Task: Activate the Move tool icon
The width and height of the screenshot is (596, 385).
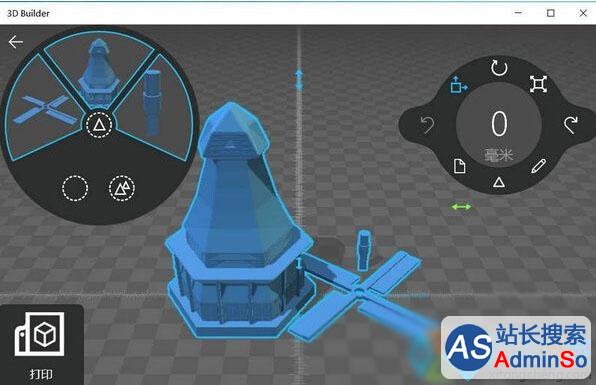Action: (459, 85)
